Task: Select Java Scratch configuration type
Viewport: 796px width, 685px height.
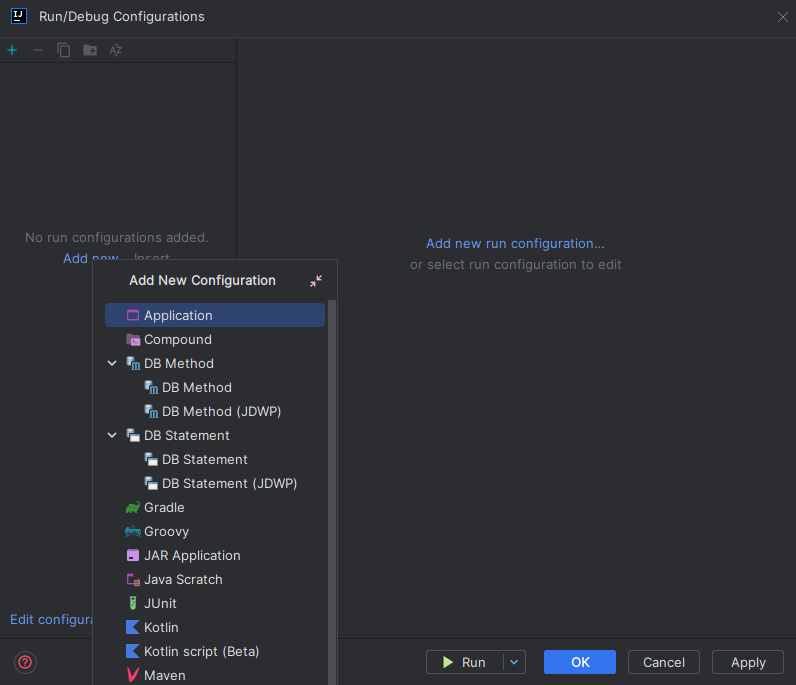Action: (215, 579)
